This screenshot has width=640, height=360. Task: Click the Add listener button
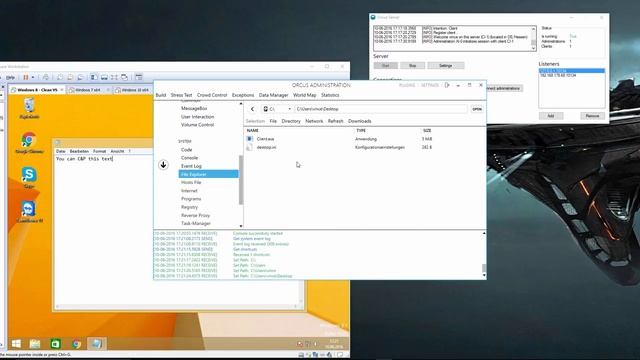pos(551,116)
